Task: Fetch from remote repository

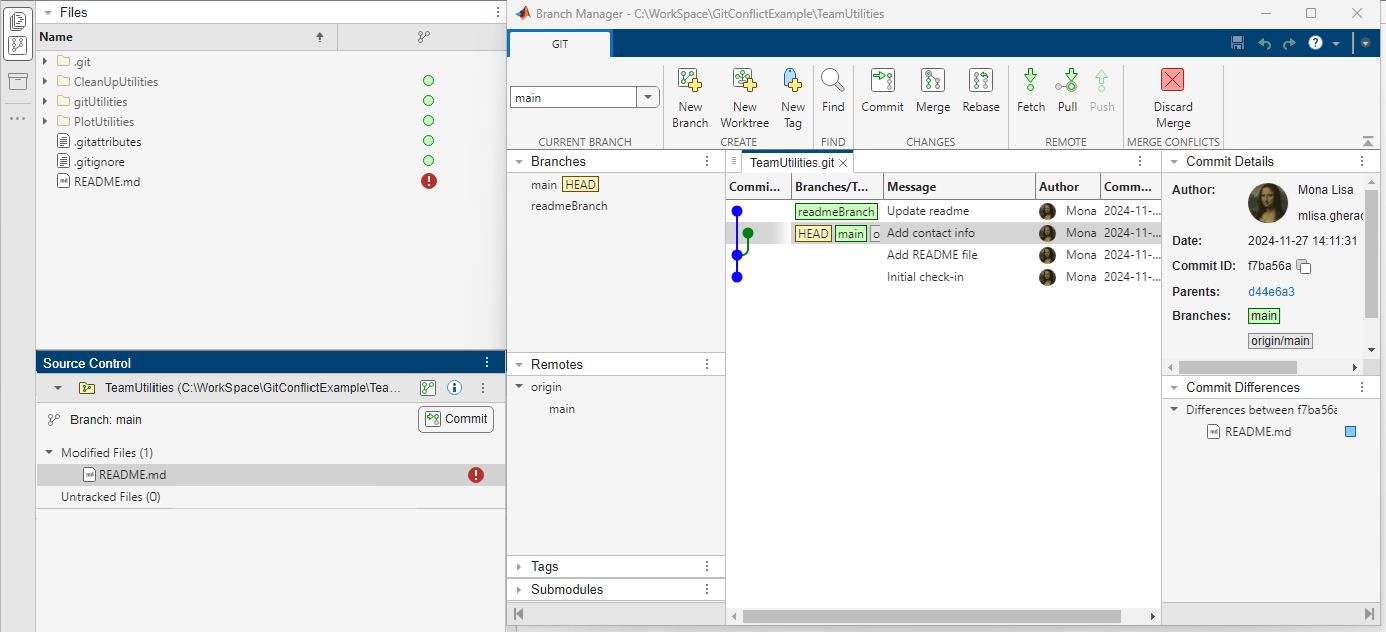Action: point(1030,82)
